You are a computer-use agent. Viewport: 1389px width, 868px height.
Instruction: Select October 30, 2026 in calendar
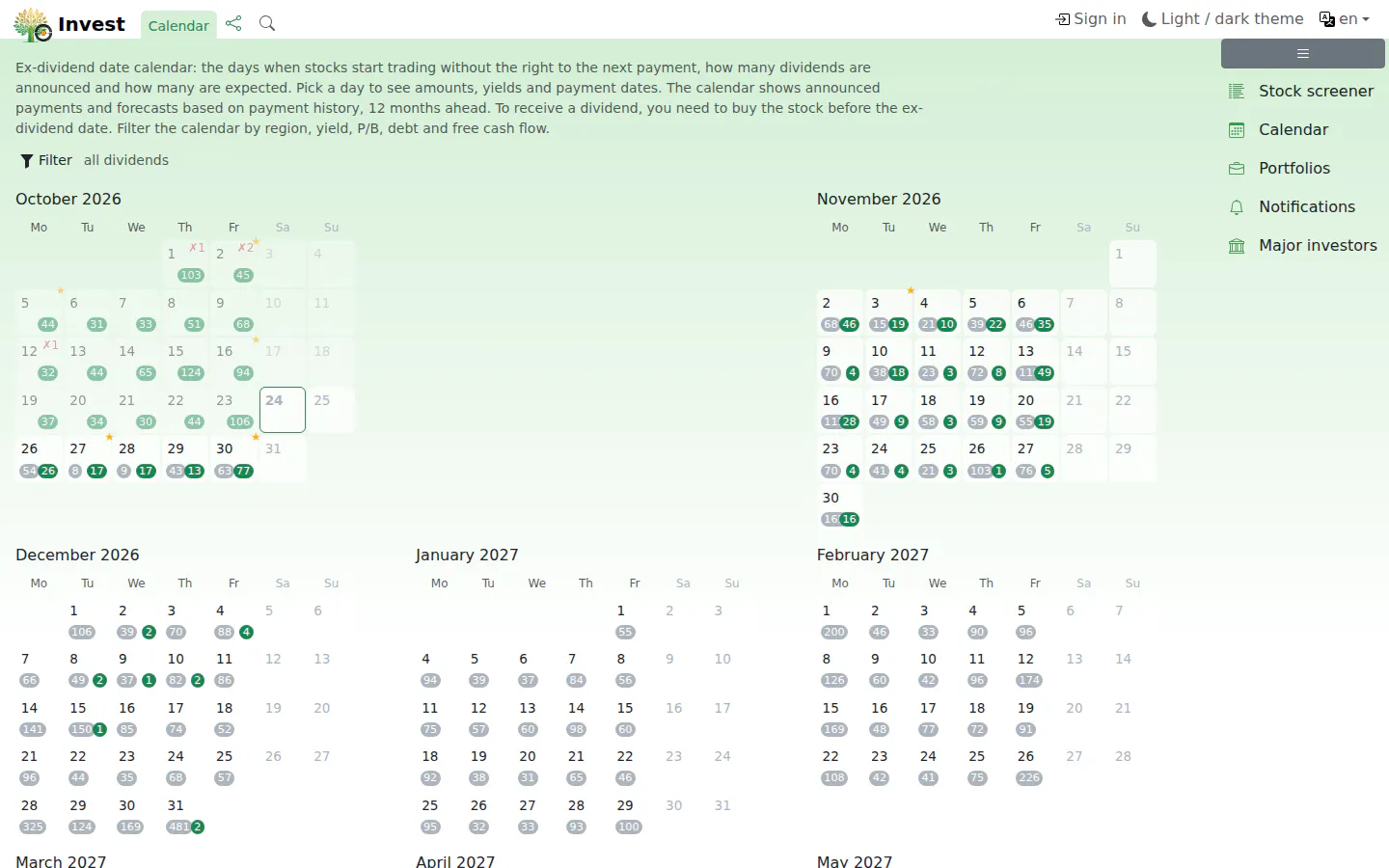[x=233, y=458]
